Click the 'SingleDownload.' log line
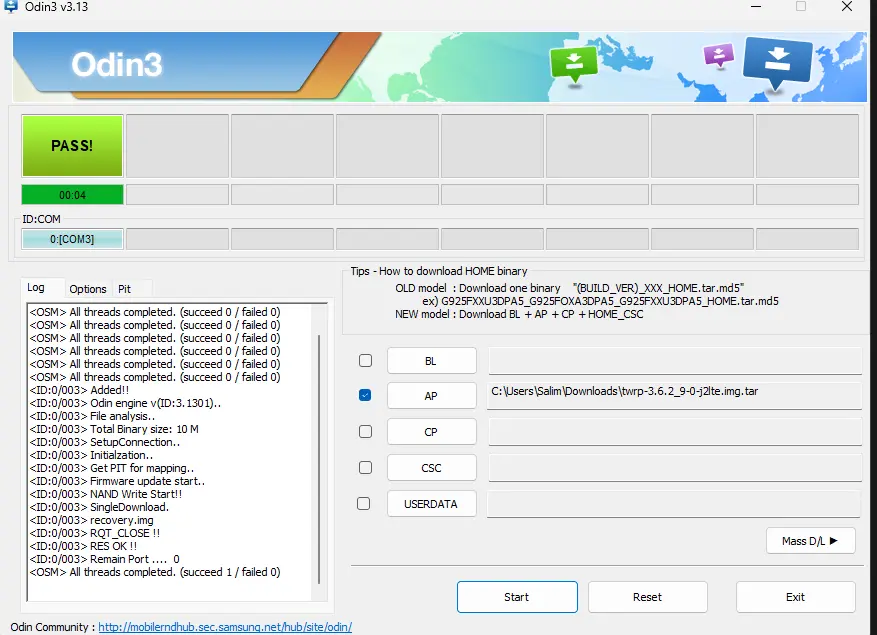Screen dimensions: 877x635 click(99, 507)
